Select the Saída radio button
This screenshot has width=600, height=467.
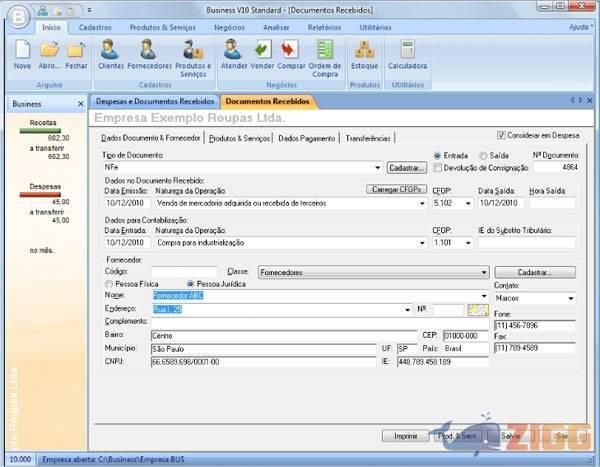point(483,156)
